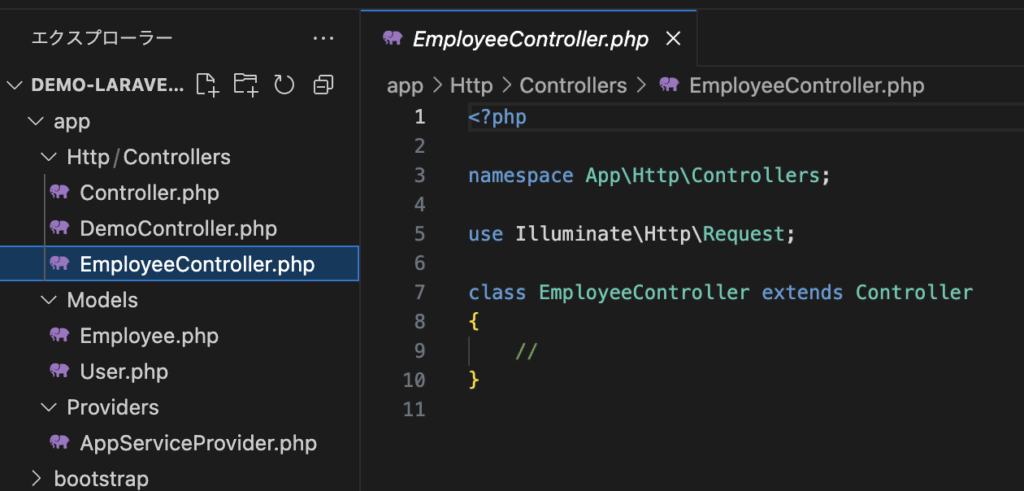The image size is (1024, 491).
Task: Open AppServiceProvider.php file
Action: 198,443
